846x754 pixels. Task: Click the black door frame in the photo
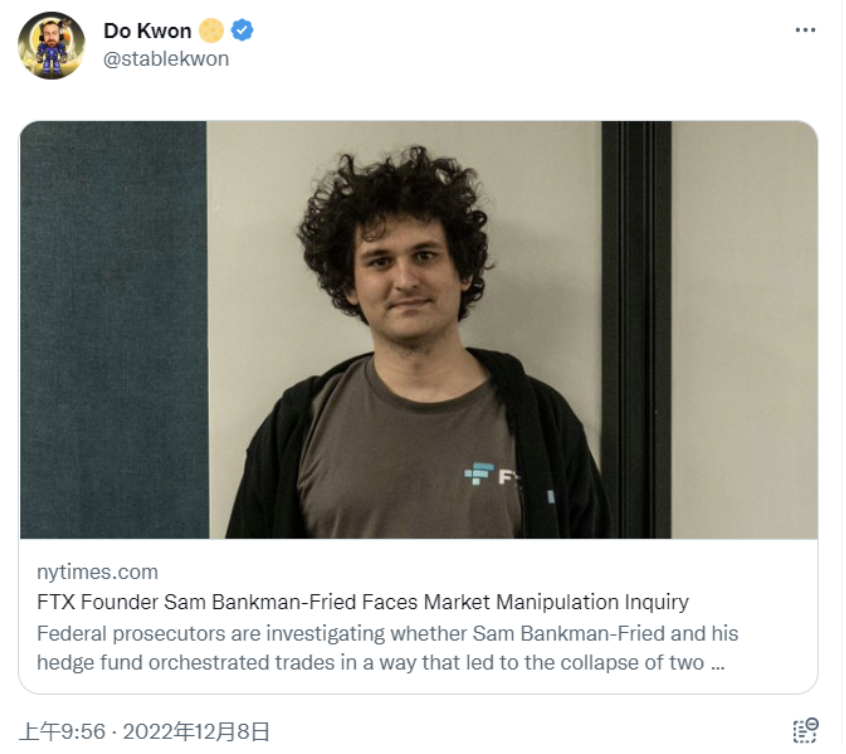636,330
